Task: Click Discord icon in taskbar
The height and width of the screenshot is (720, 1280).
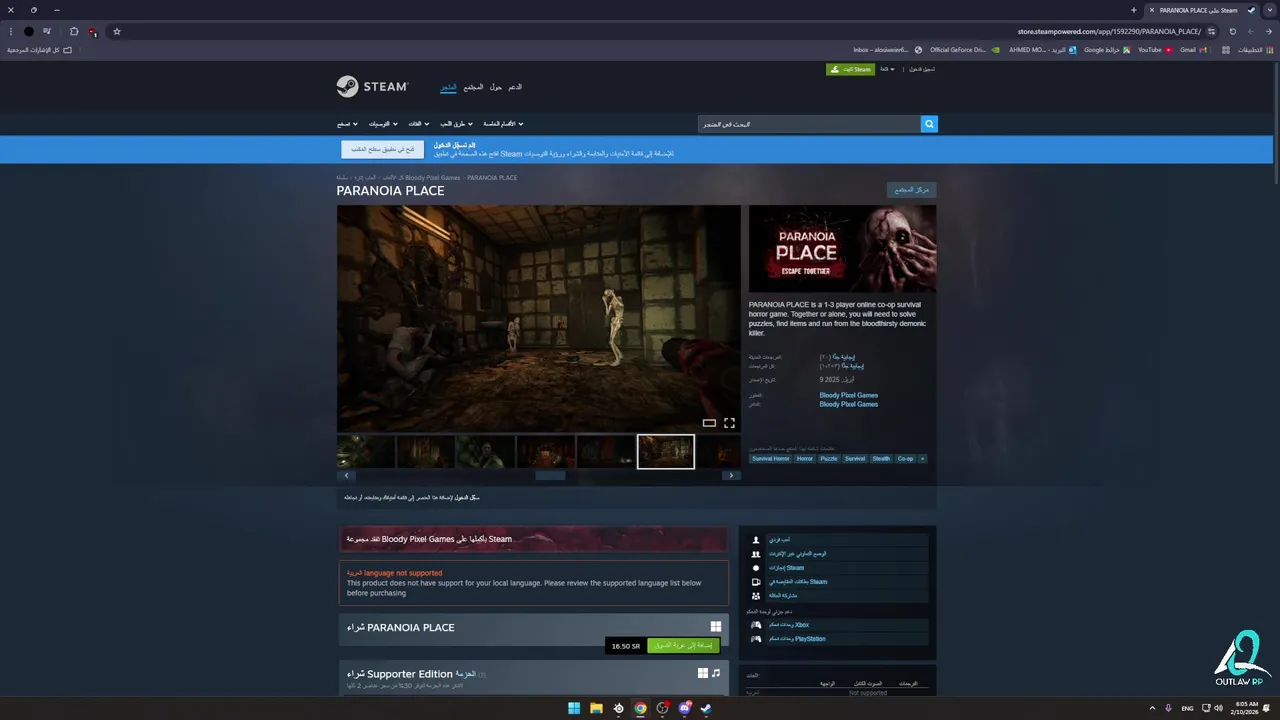Action: pyautogui.click(x=684, y=708)
